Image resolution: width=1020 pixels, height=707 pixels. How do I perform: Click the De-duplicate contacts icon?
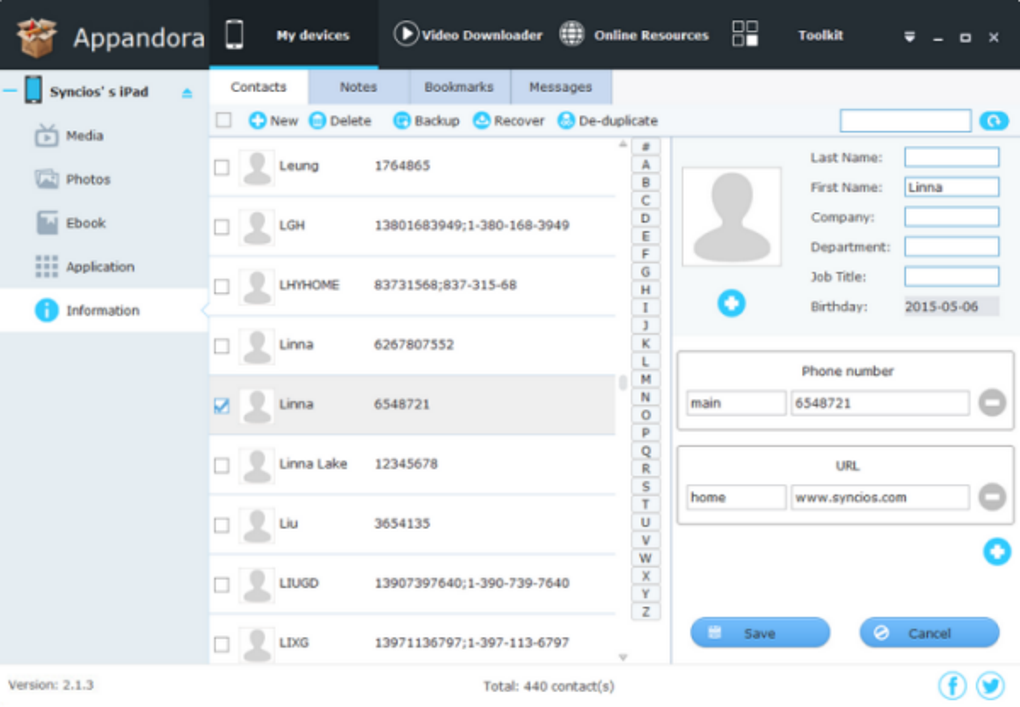click(x=566, y=121)
